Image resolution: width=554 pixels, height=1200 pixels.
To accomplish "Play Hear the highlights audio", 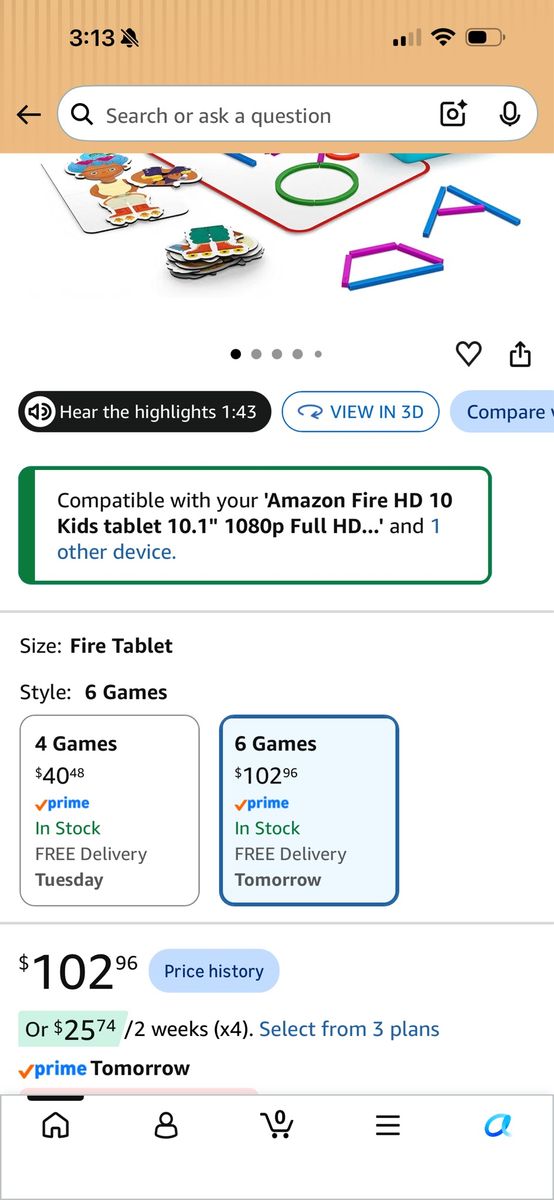I will [x=145, y=412].
